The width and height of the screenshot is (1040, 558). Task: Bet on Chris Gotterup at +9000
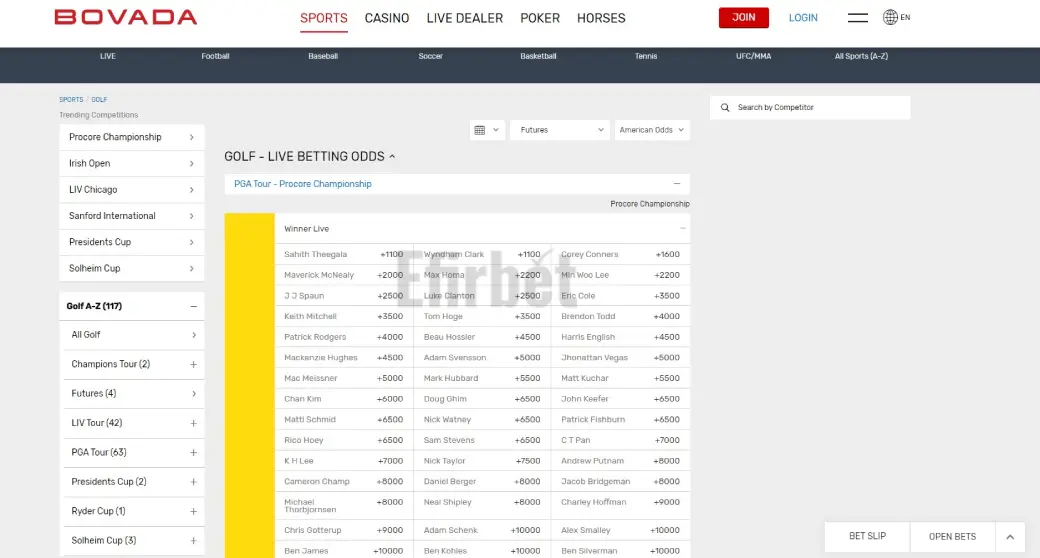tap(344, 530)
